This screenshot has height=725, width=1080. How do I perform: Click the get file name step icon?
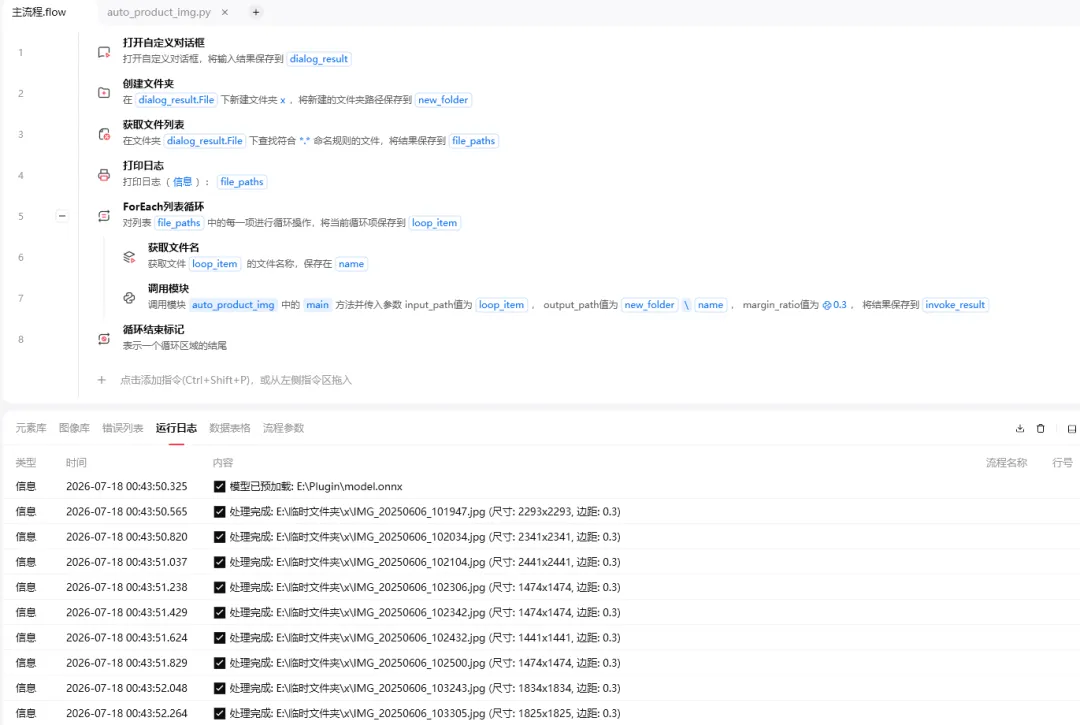pos(129,257)
